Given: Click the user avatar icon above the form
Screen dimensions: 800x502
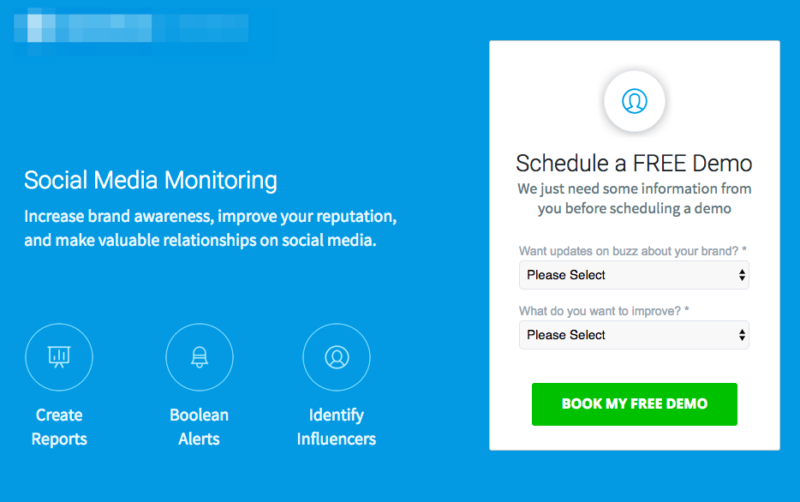Looking at the screenshot, I should click(x=634, y=101).
